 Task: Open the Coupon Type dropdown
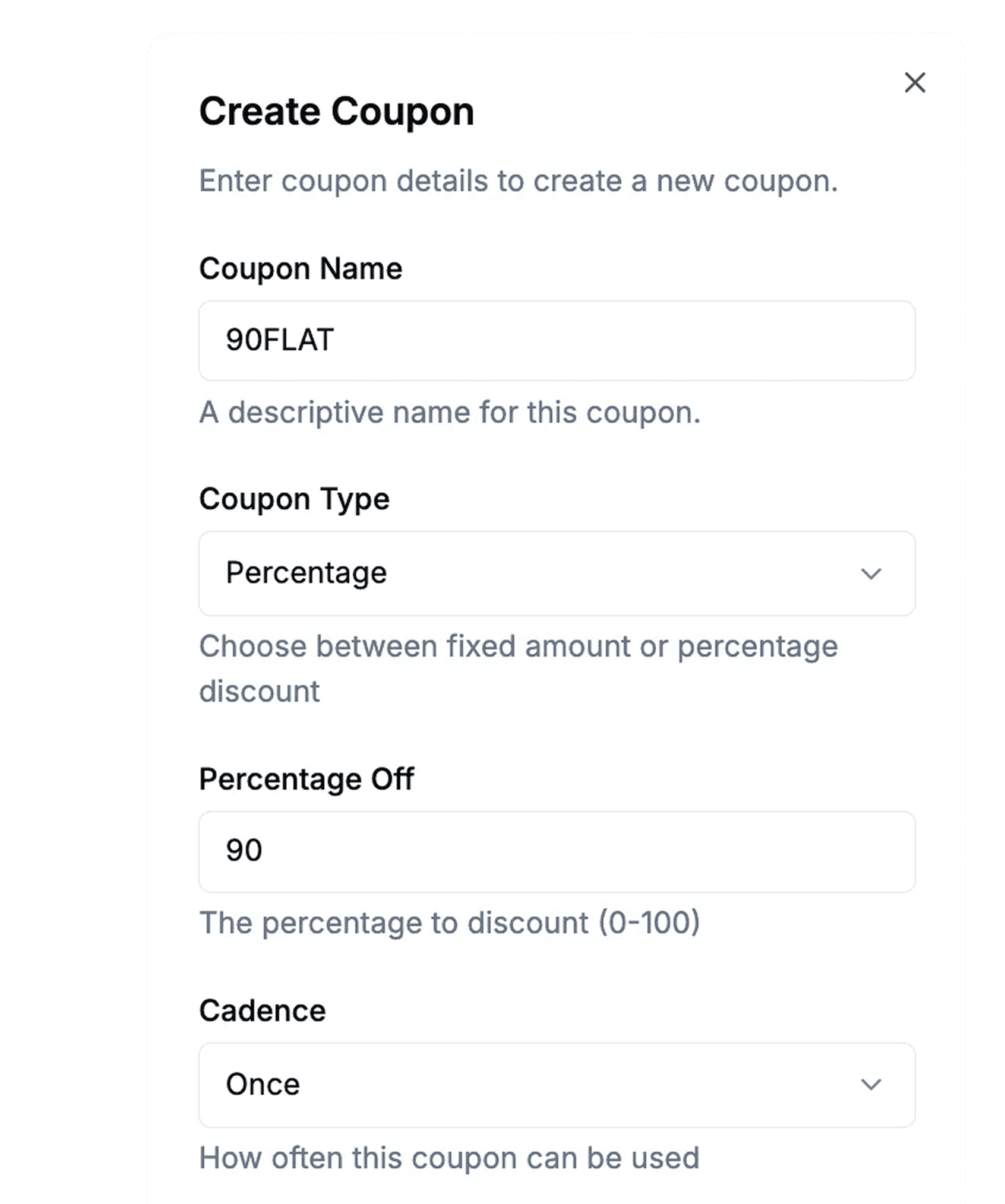click(x=556, y=574)
